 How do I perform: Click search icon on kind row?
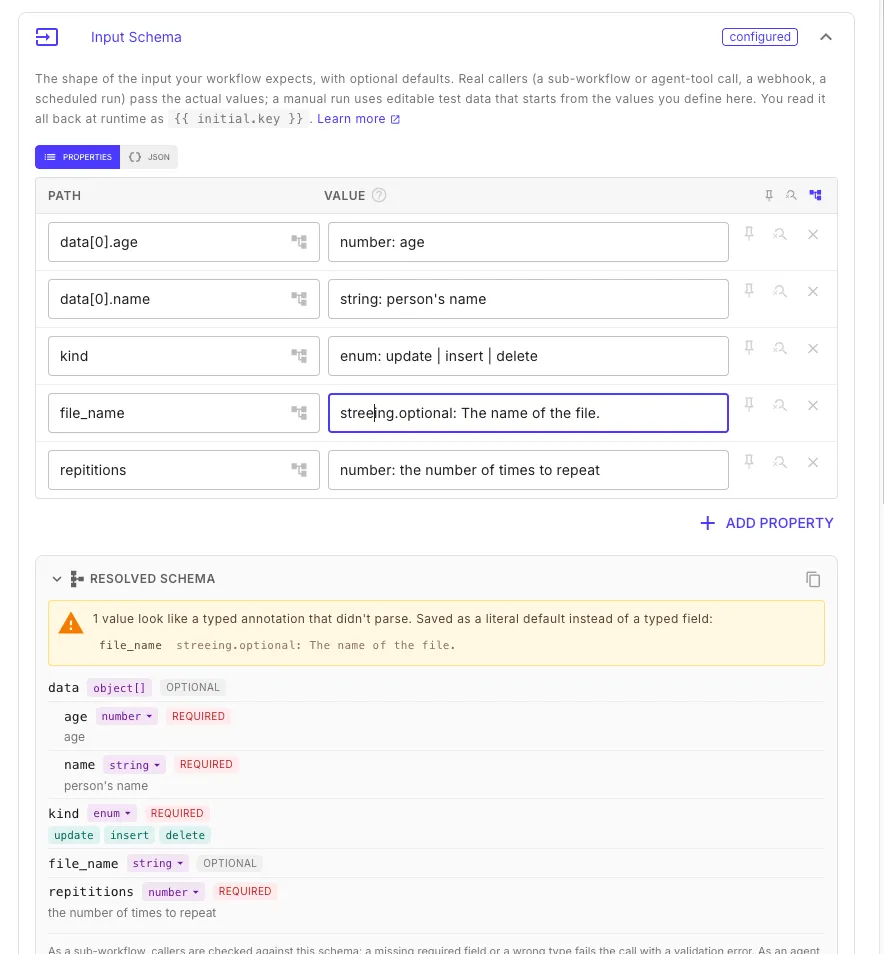pos(779,348)
